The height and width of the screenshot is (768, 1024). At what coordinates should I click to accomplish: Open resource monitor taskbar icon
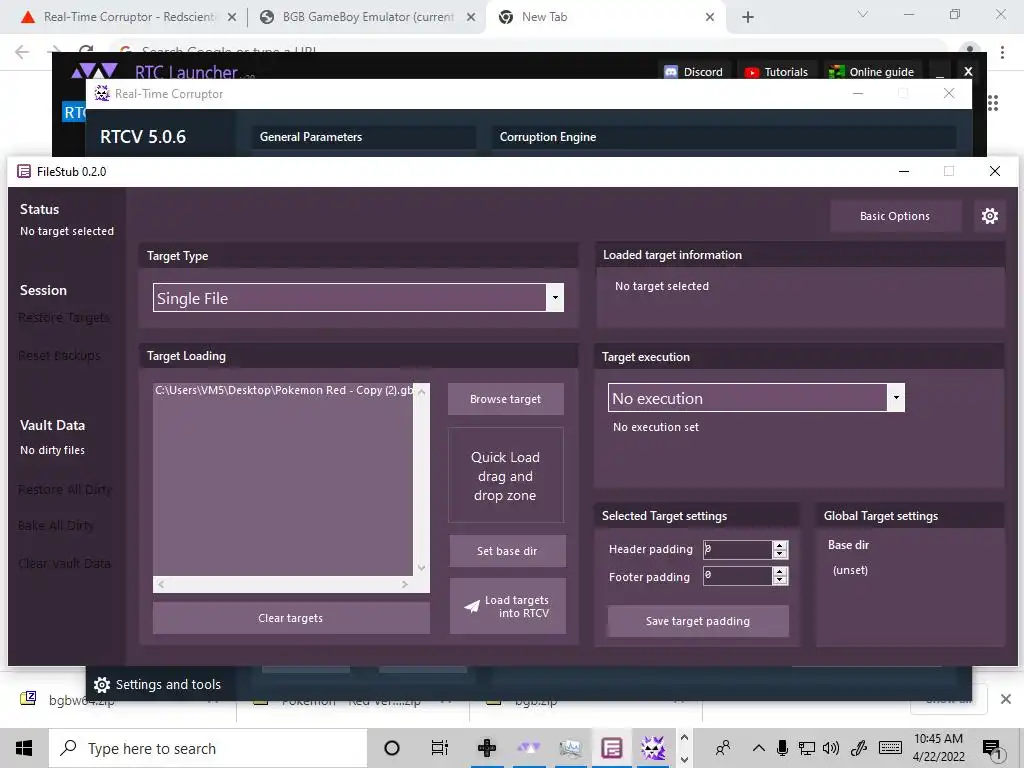pyautogui.click(x=570, y=748)
